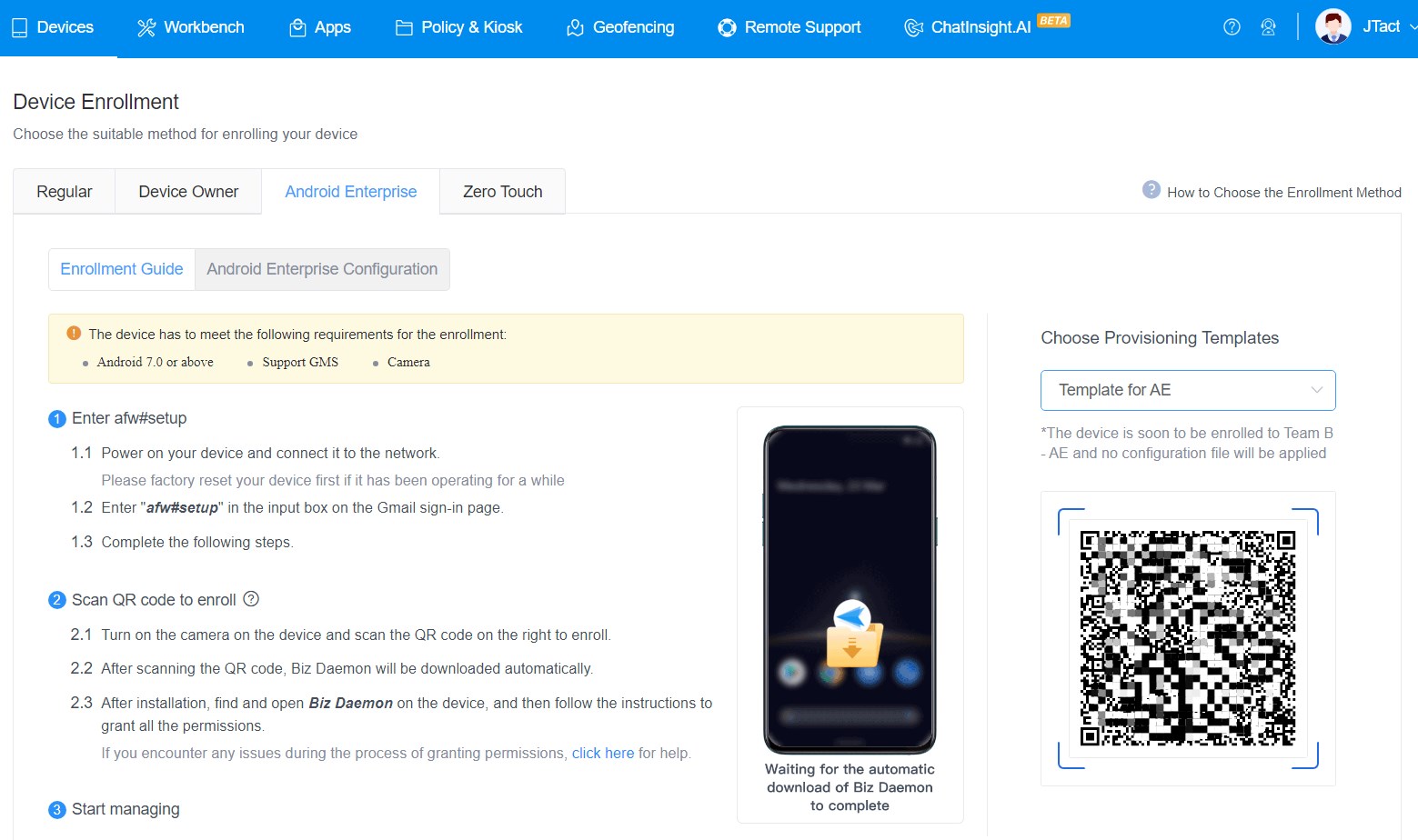Screen dimensions: 1418x840
Task: Click the Devices monitor icon
Action: click(20, 28)
